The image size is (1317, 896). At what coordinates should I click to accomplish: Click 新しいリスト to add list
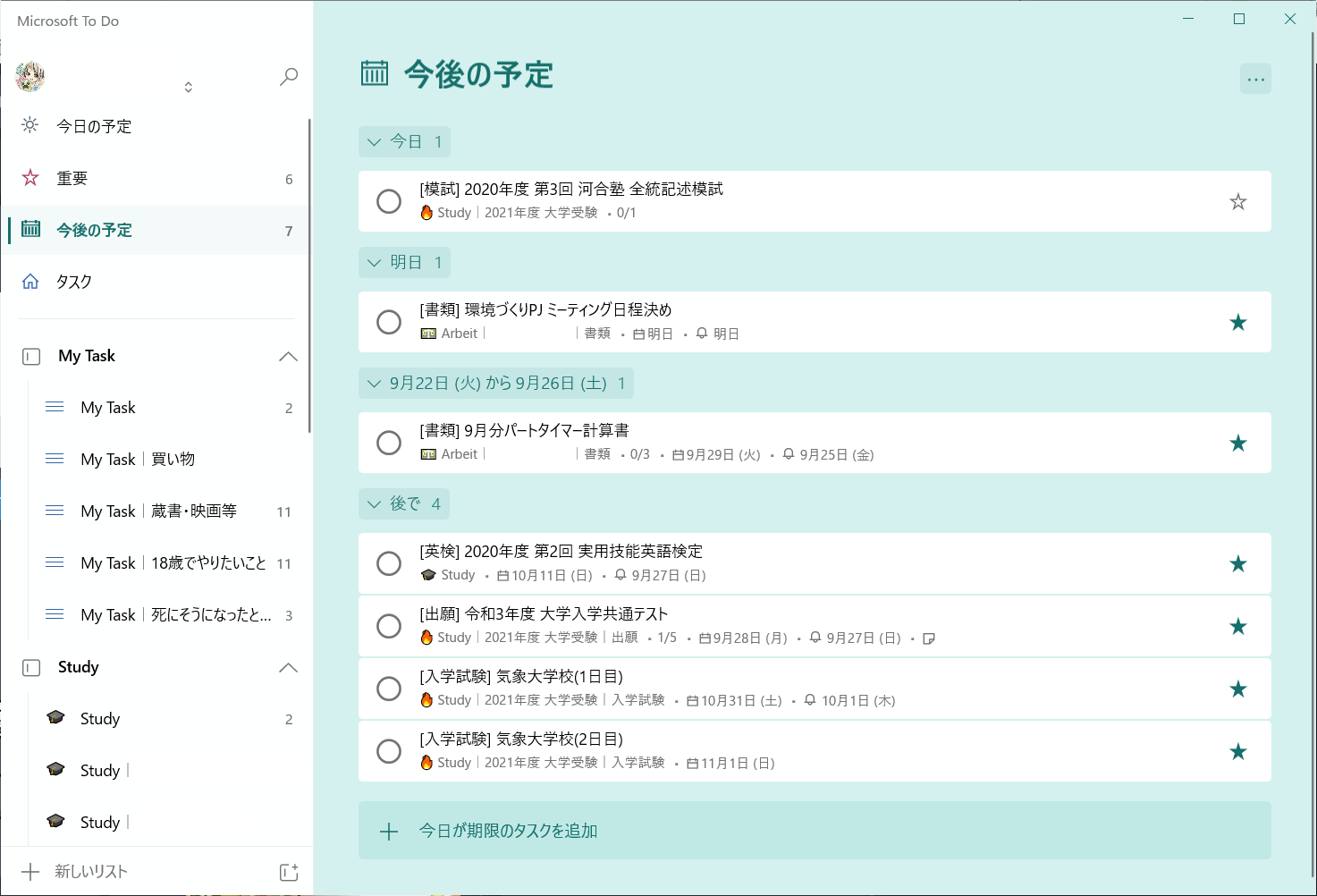tap(90, 872)
